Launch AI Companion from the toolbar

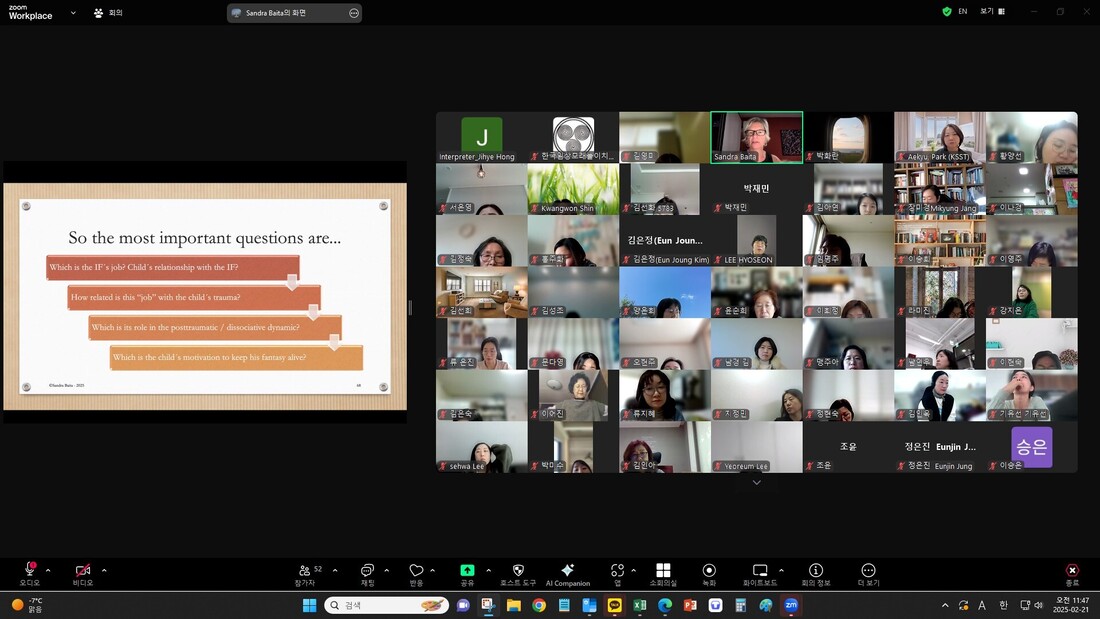point(568,570)
